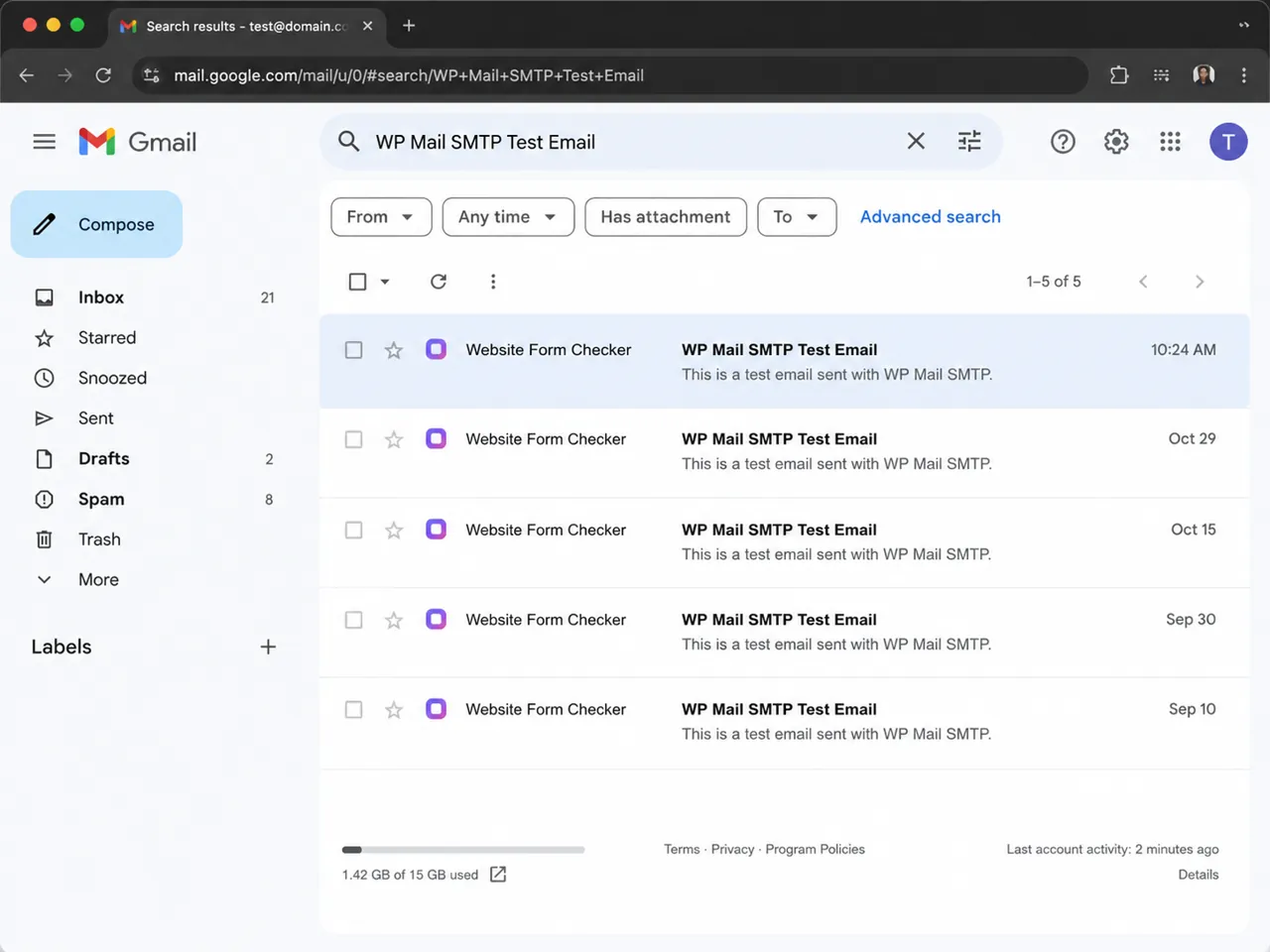This screenshot has width=1270, height=952.
Task: Click the Gmail logo
Action: click(138, 142)
